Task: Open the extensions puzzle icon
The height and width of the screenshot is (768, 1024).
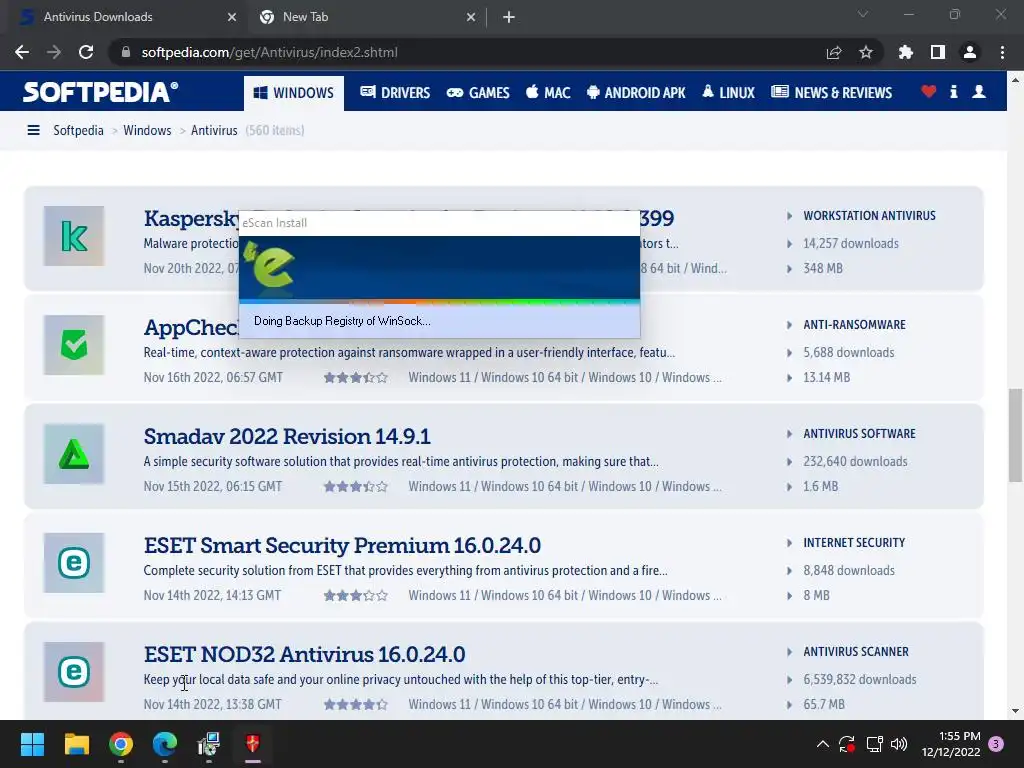Action: [905, 52]
